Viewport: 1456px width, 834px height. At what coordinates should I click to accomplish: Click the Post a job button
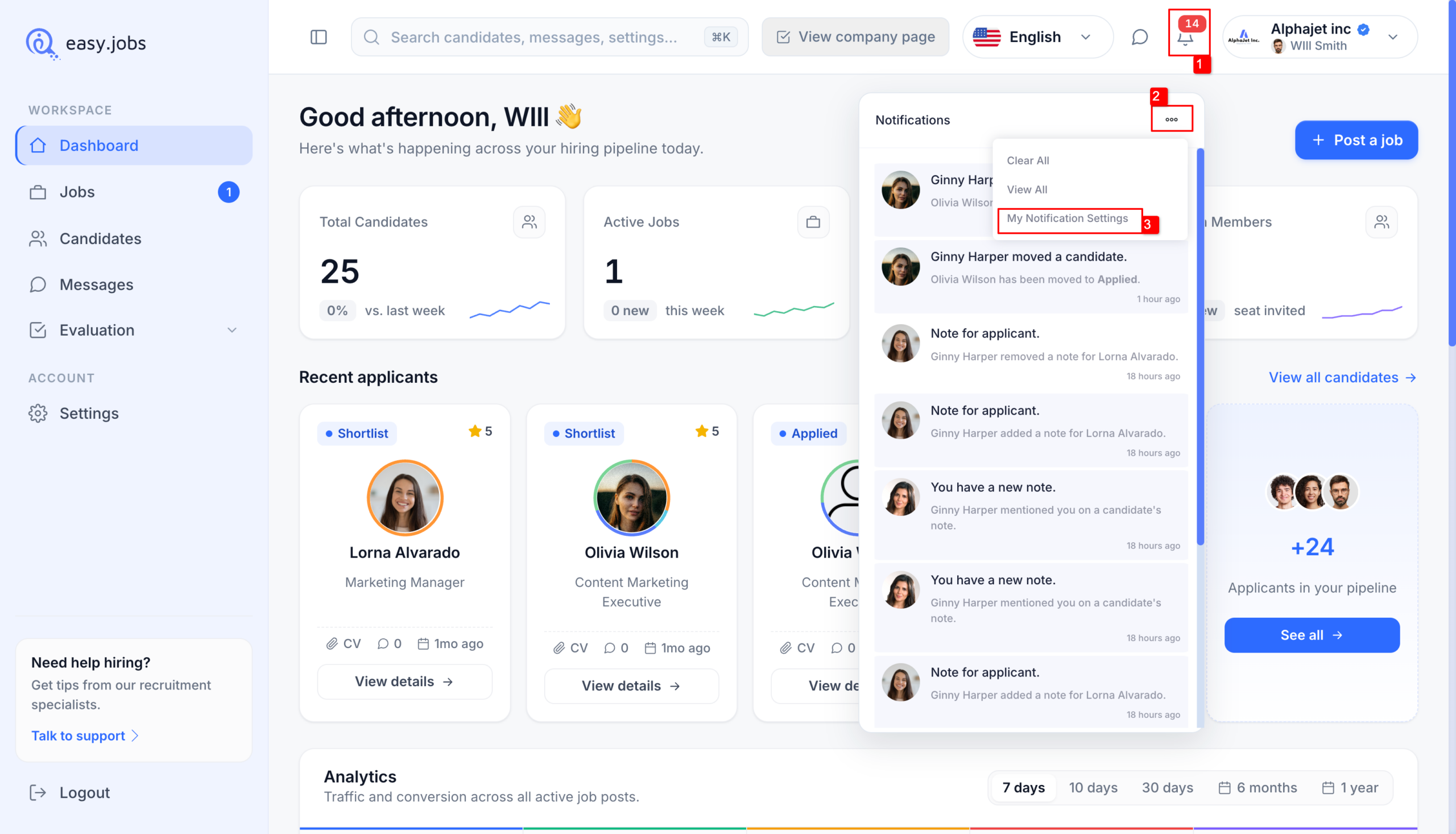click(1356, 141)
